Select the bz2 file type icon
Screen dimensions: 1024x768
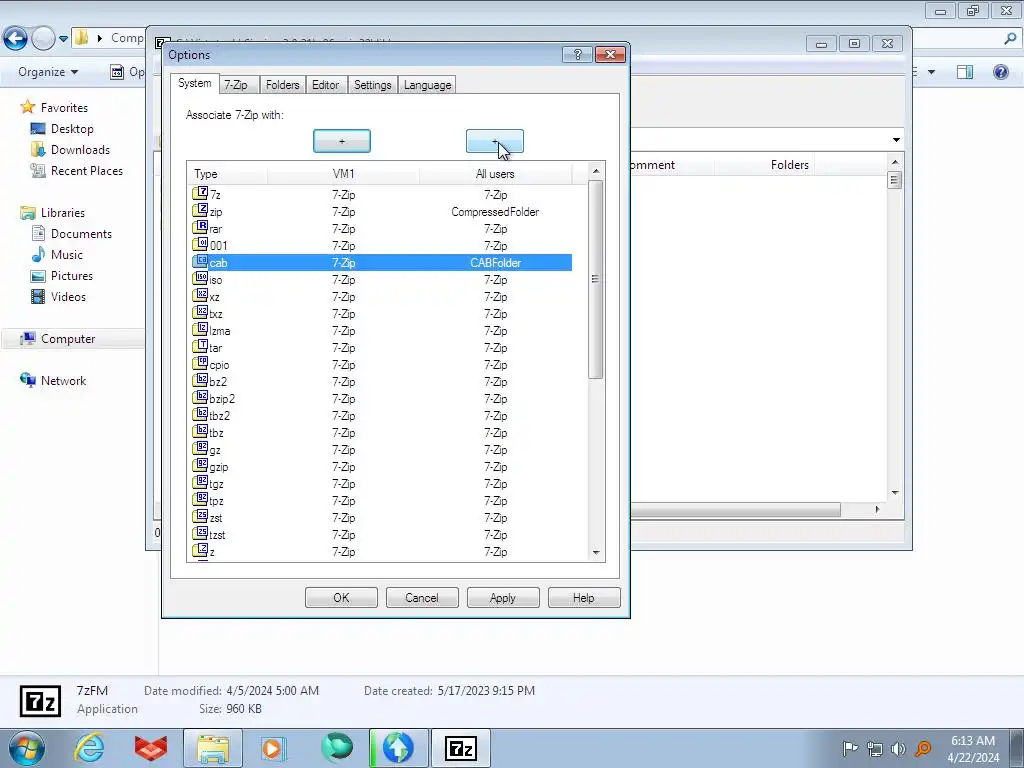tap(200, 381)
